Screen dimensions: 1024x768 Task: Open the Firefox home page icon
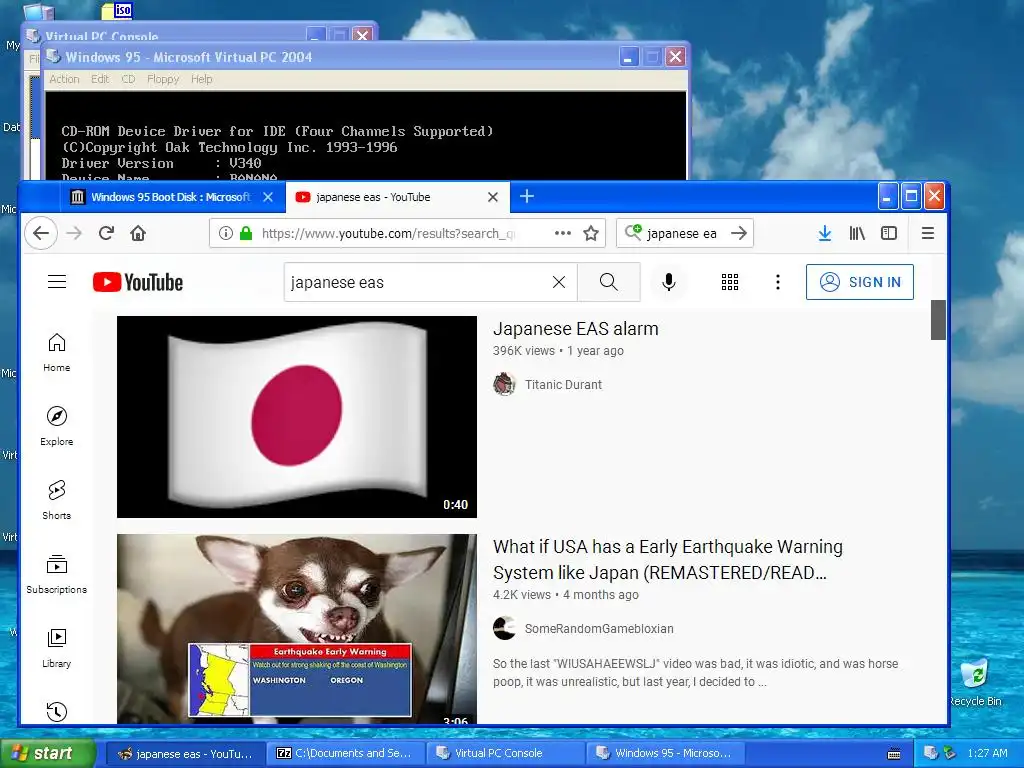coord(138,233)
